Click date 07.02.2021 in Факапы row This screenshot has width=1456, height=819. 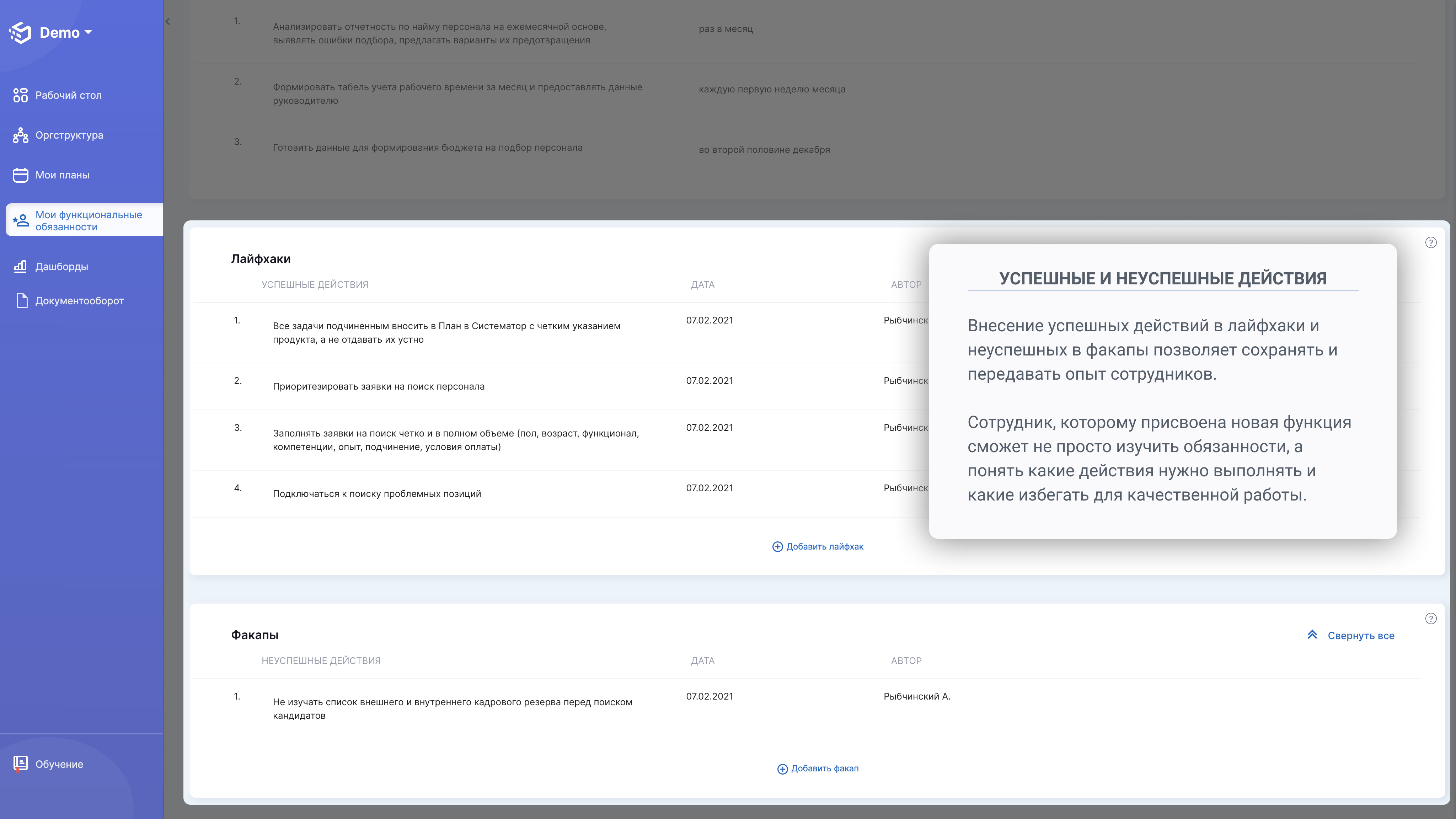tap(710, 696)
